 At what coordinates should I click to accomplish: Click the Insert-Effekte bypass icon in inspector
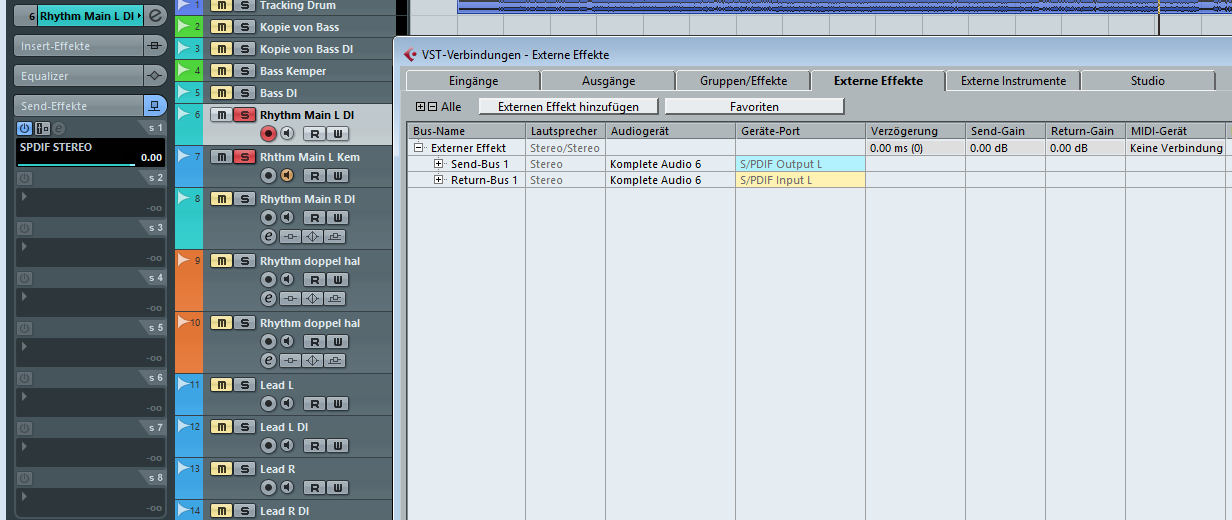point(155,46)
